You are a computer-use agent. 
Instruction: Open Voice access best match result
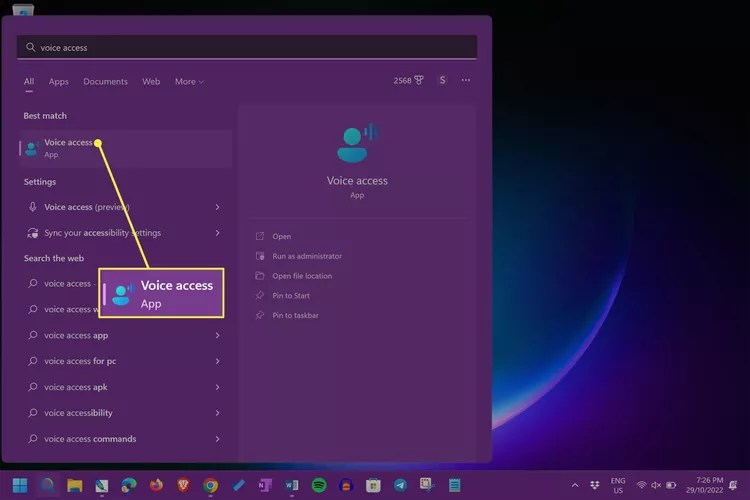125,148
